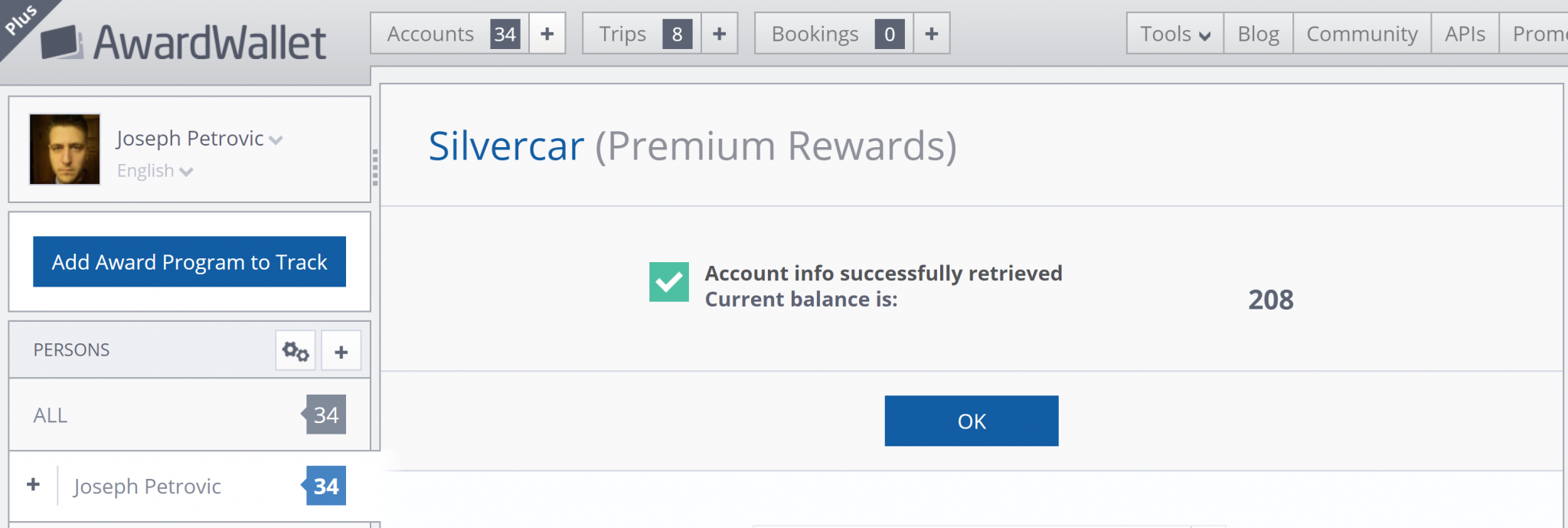Add a new trip using plus icon beside Trips

[x=718, y=33]
